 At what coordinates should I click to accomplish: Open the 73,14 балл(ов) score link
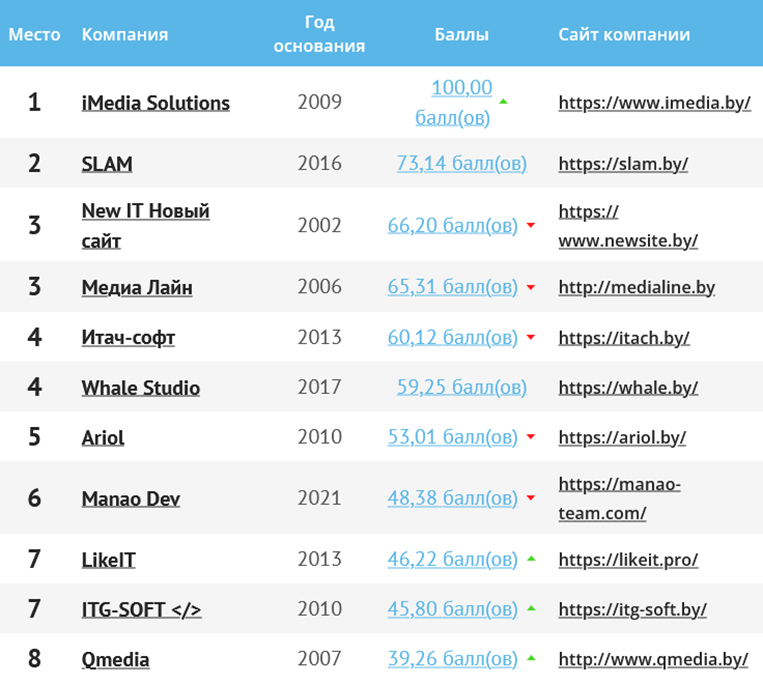[x=462, y=163]
